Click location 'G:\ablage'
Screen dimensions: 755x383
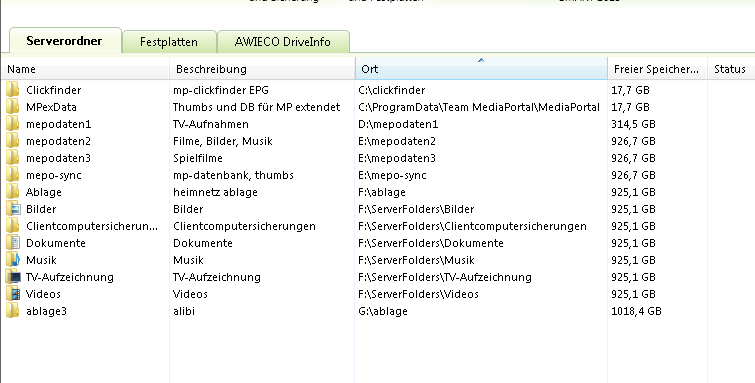click(383, 311)
